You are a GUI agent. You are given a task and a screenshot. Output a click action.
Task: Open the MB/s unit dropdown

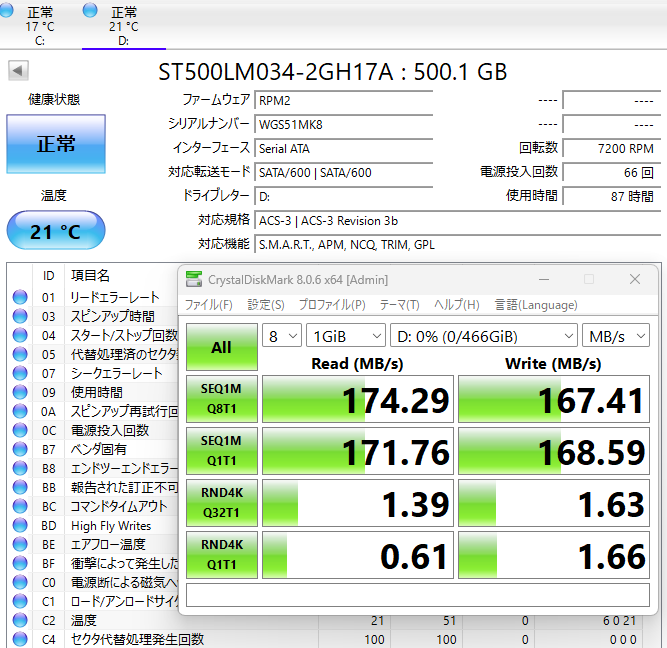point(617,336)
